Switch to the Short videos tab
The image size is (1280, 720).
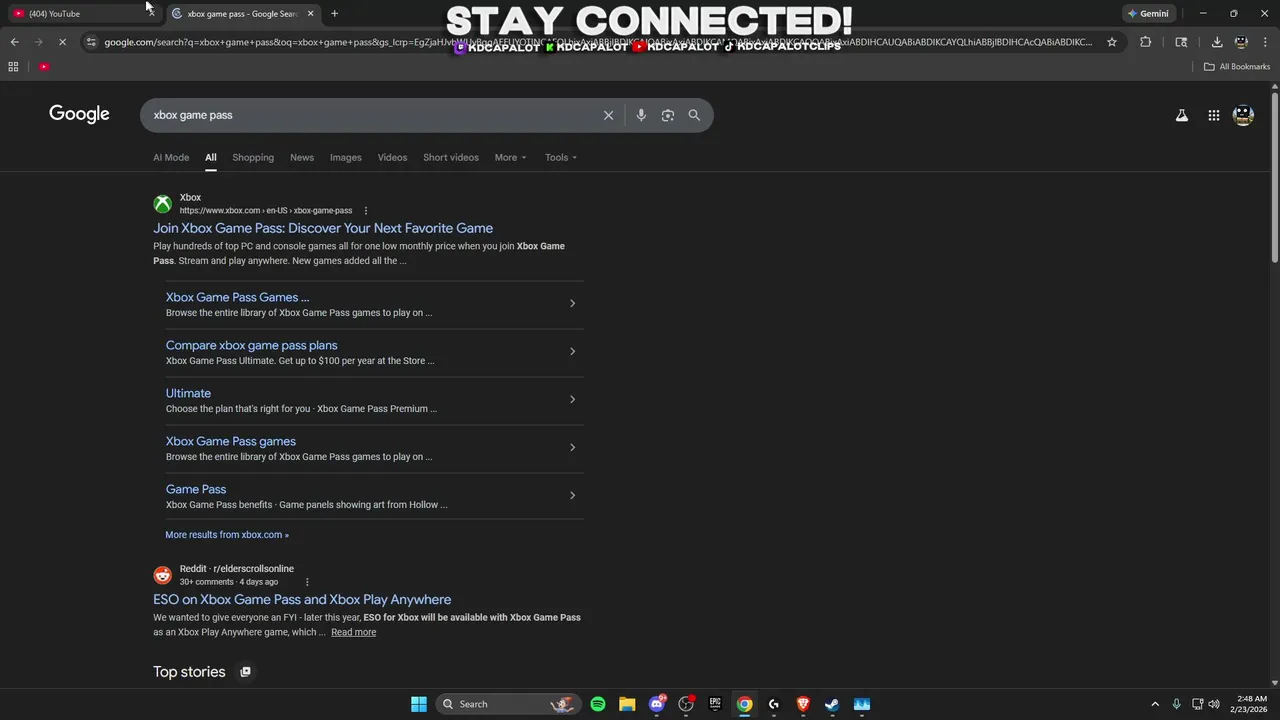(451, 157)
